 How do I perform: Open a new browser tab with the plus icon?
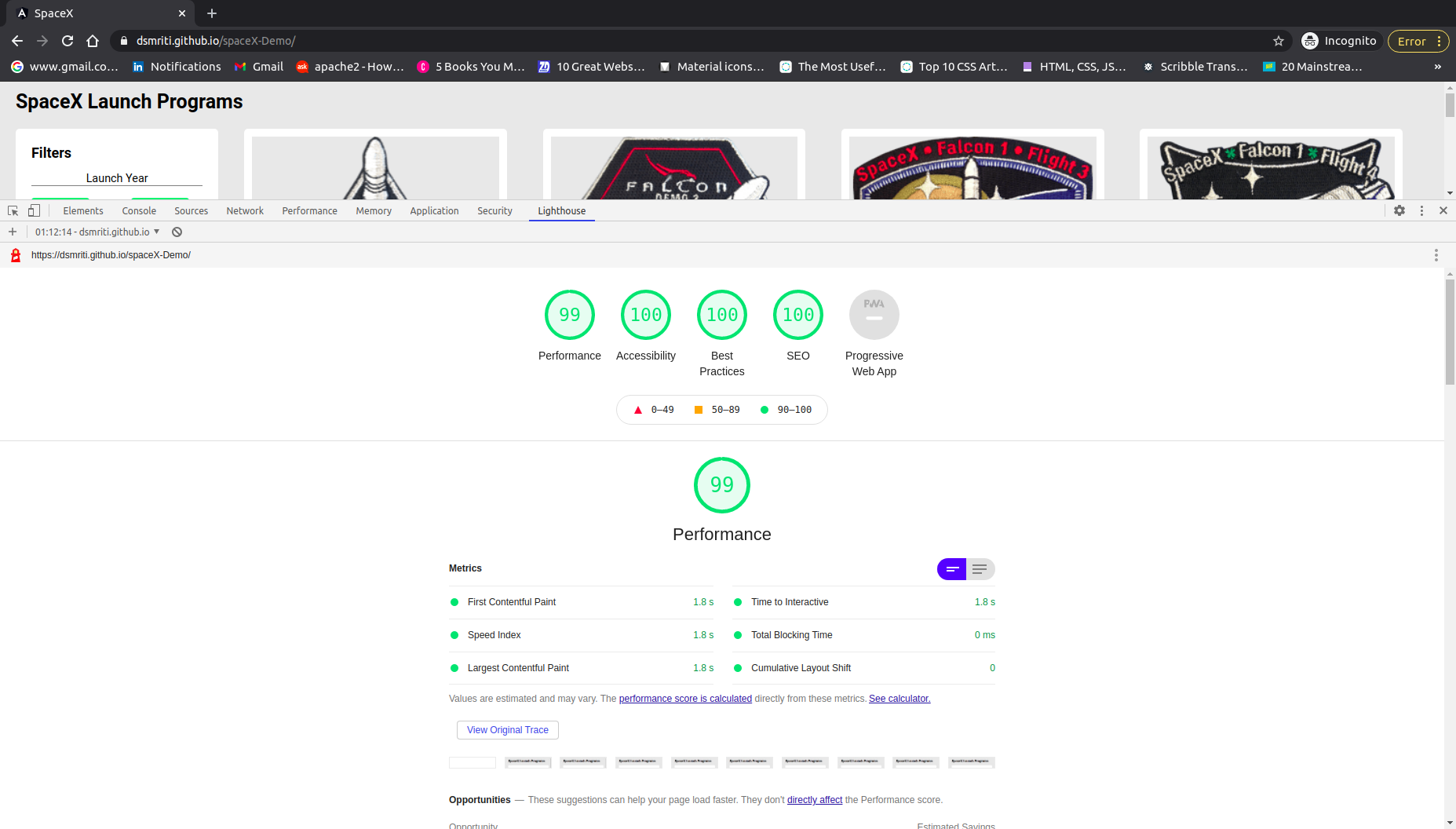212,13
